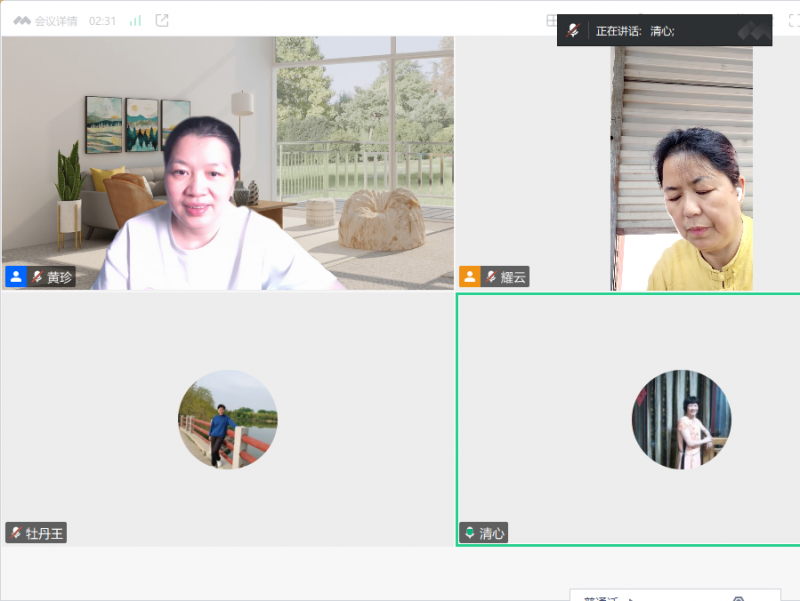Click the meeting timer 02:31
The image size is (800, 601).
coord(103,21)
